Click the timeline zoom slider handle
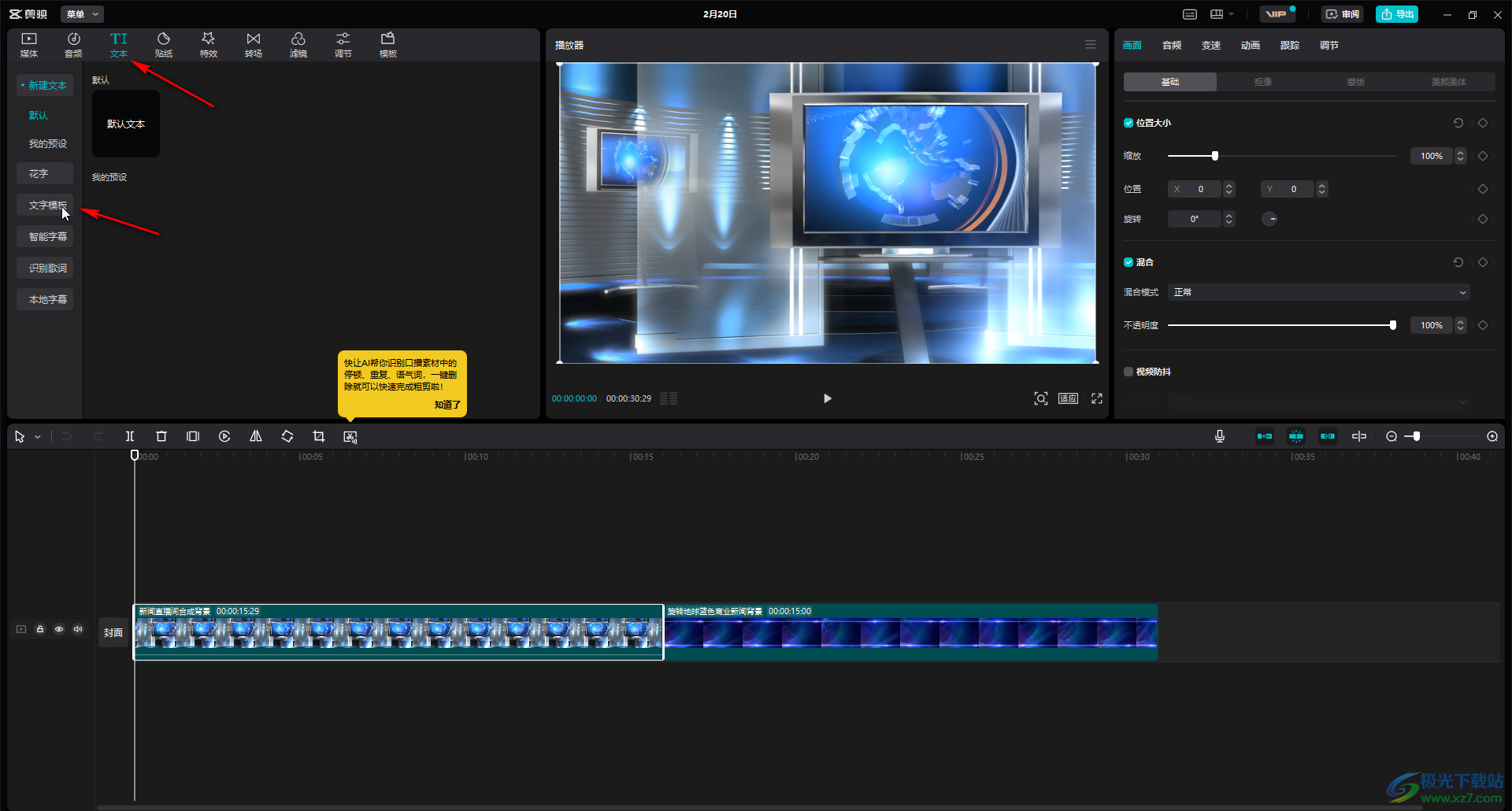Screen dimensions: 1512x811 pyautogui.click(x=1417, y=436)
